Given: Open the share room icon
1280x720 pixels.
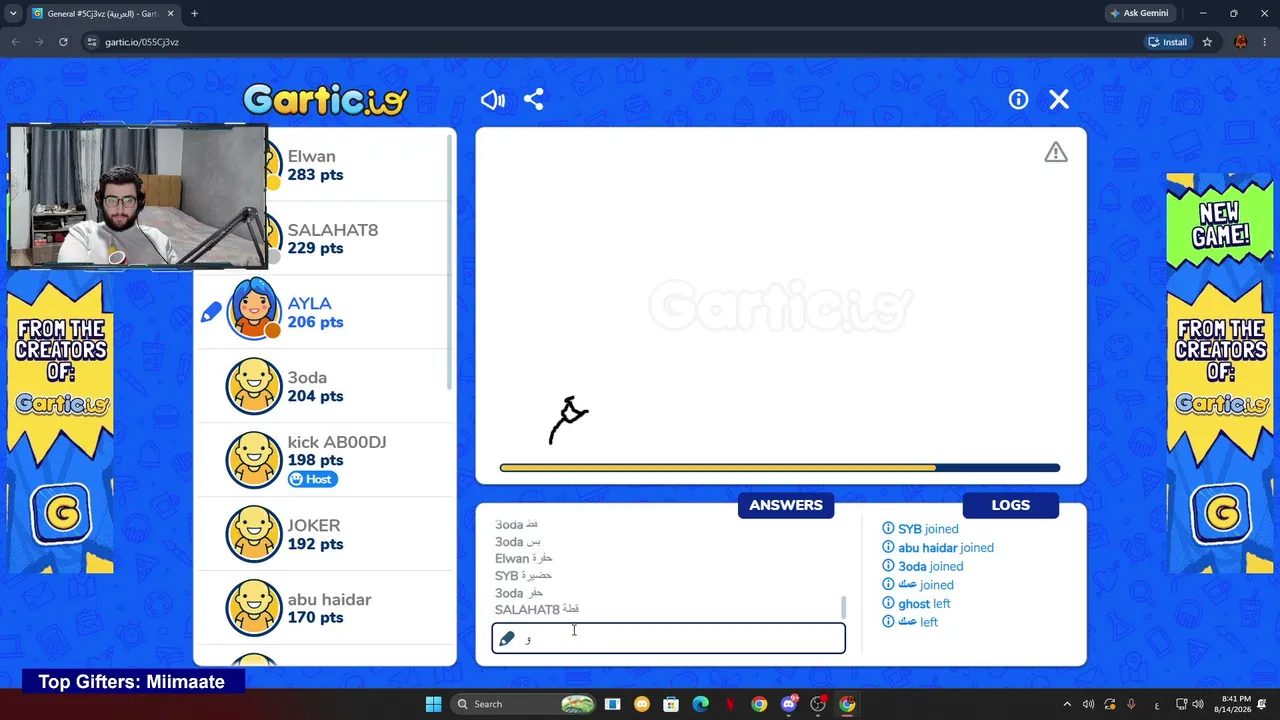Looking at the screenshot, I should point(534,99).
